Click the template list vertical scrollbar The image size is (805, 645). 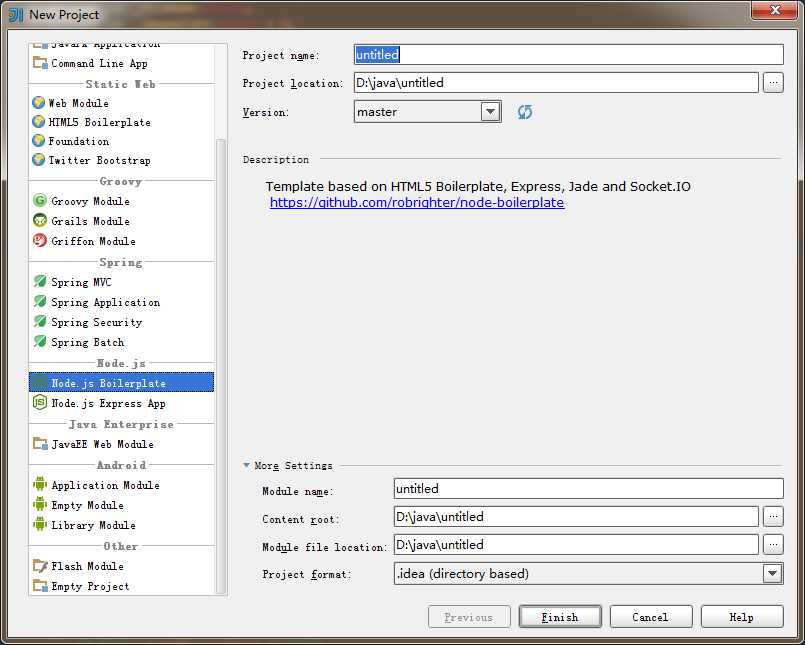[x=221, y=365]
